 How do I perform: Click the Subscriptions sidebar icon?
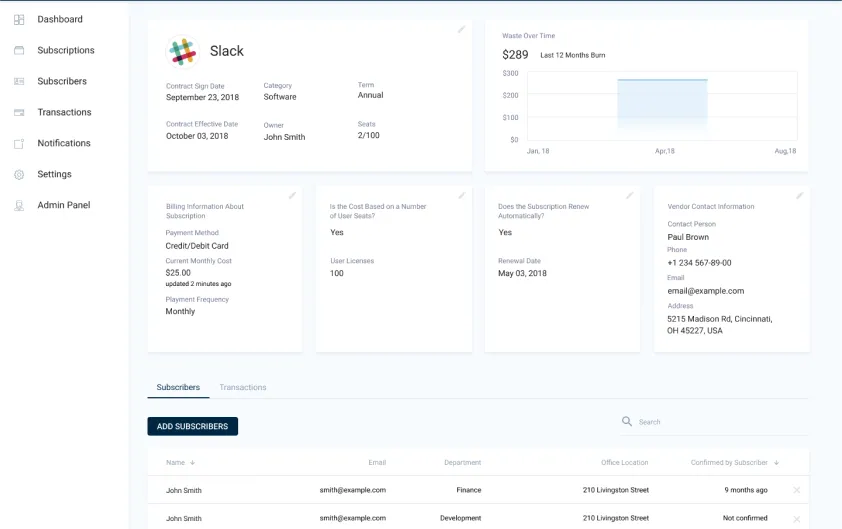pyautogui.click(x=19, y=50)
